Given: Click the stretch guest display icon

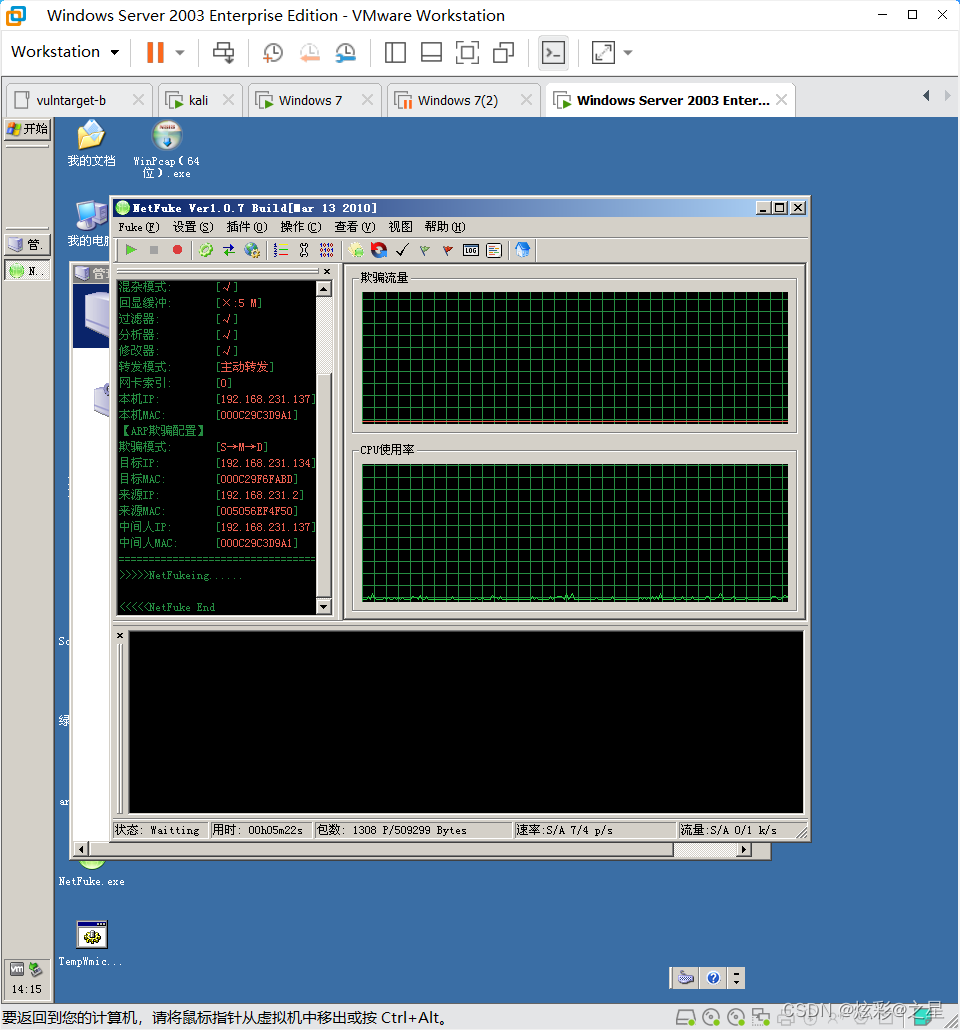Looking at the screenshot, I should [603, 53].
